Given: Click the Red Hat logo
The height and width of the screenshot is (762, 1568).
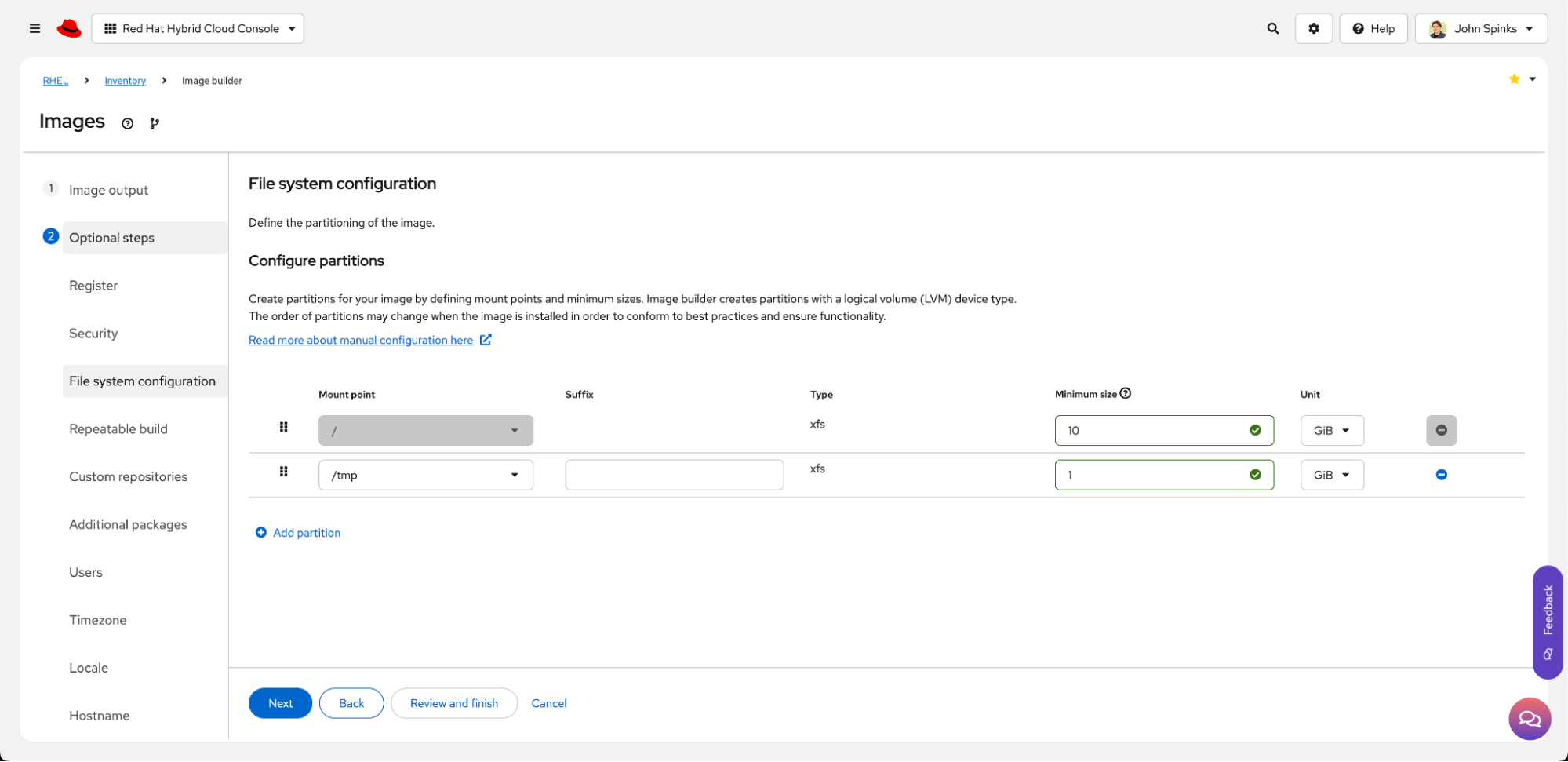Looking at the screenshot, I should click(69, 29).
